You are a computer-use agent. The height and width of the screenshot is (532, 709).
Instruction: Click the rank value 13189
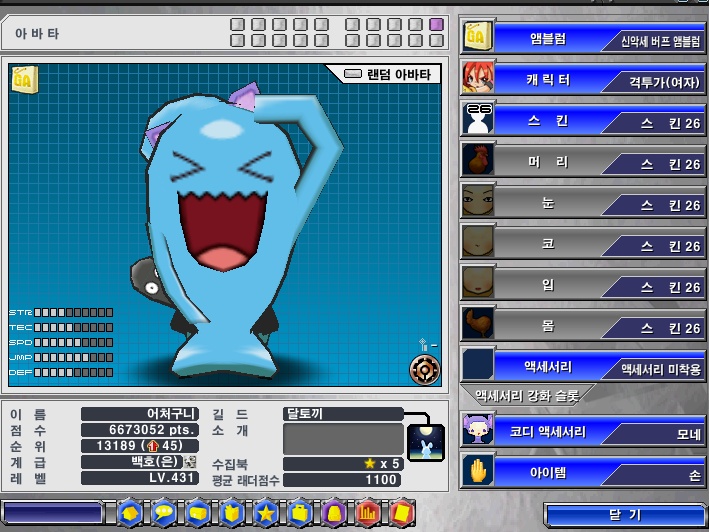140,446
